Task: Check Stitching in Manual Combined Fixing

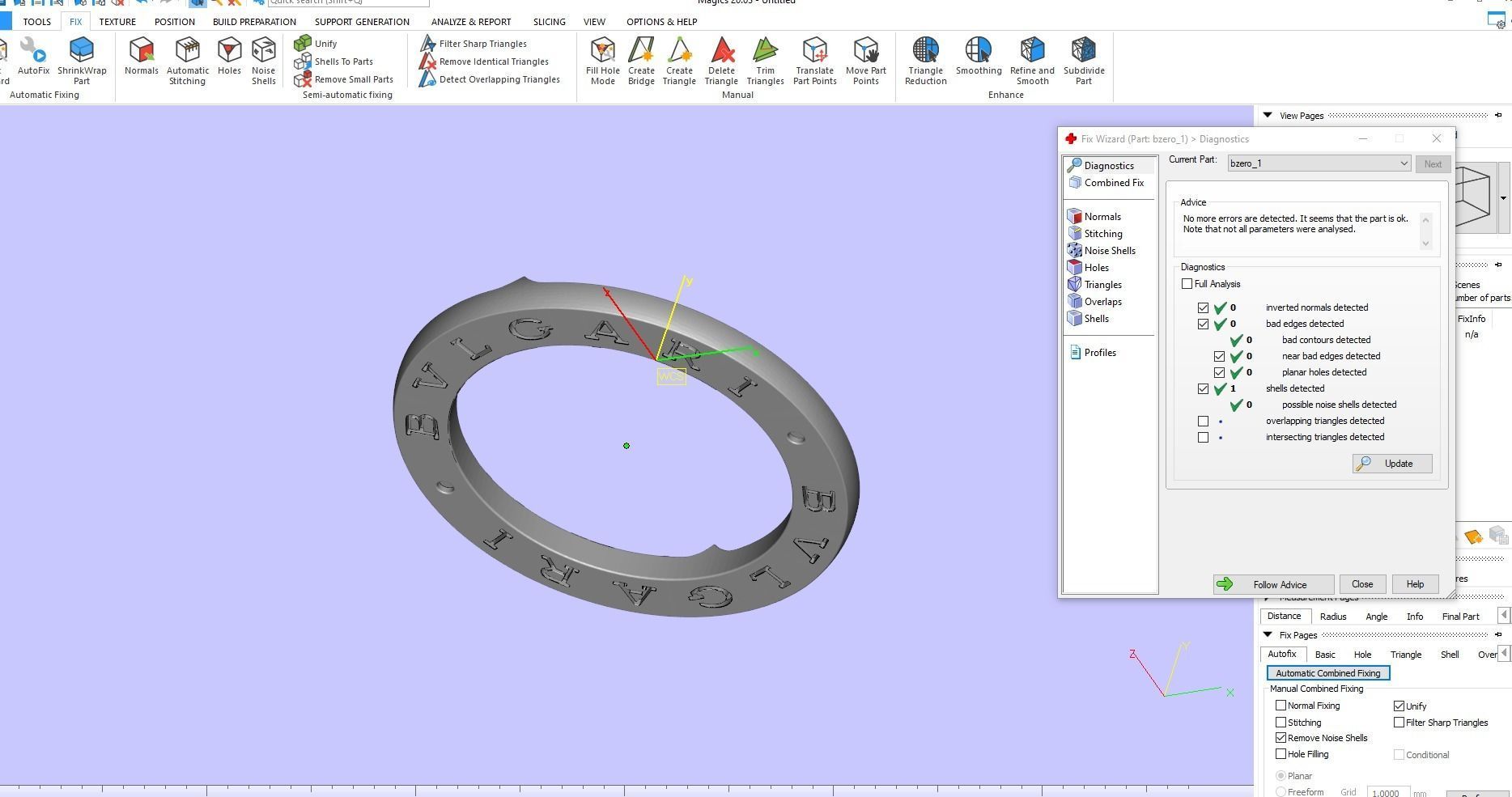Action: pos(1281,723)
